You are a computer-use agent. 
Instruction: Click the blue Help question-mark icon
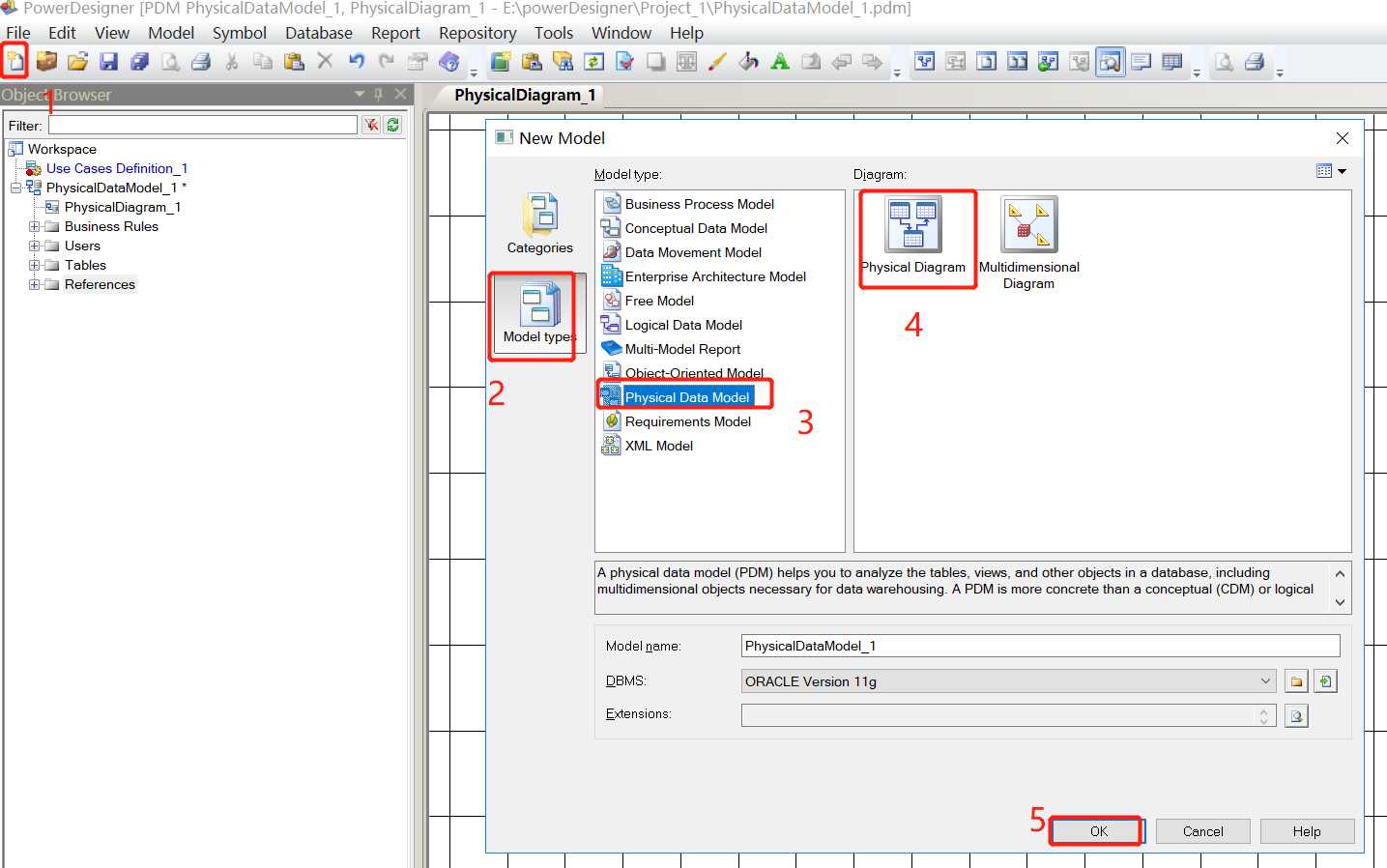pos(448,62)
